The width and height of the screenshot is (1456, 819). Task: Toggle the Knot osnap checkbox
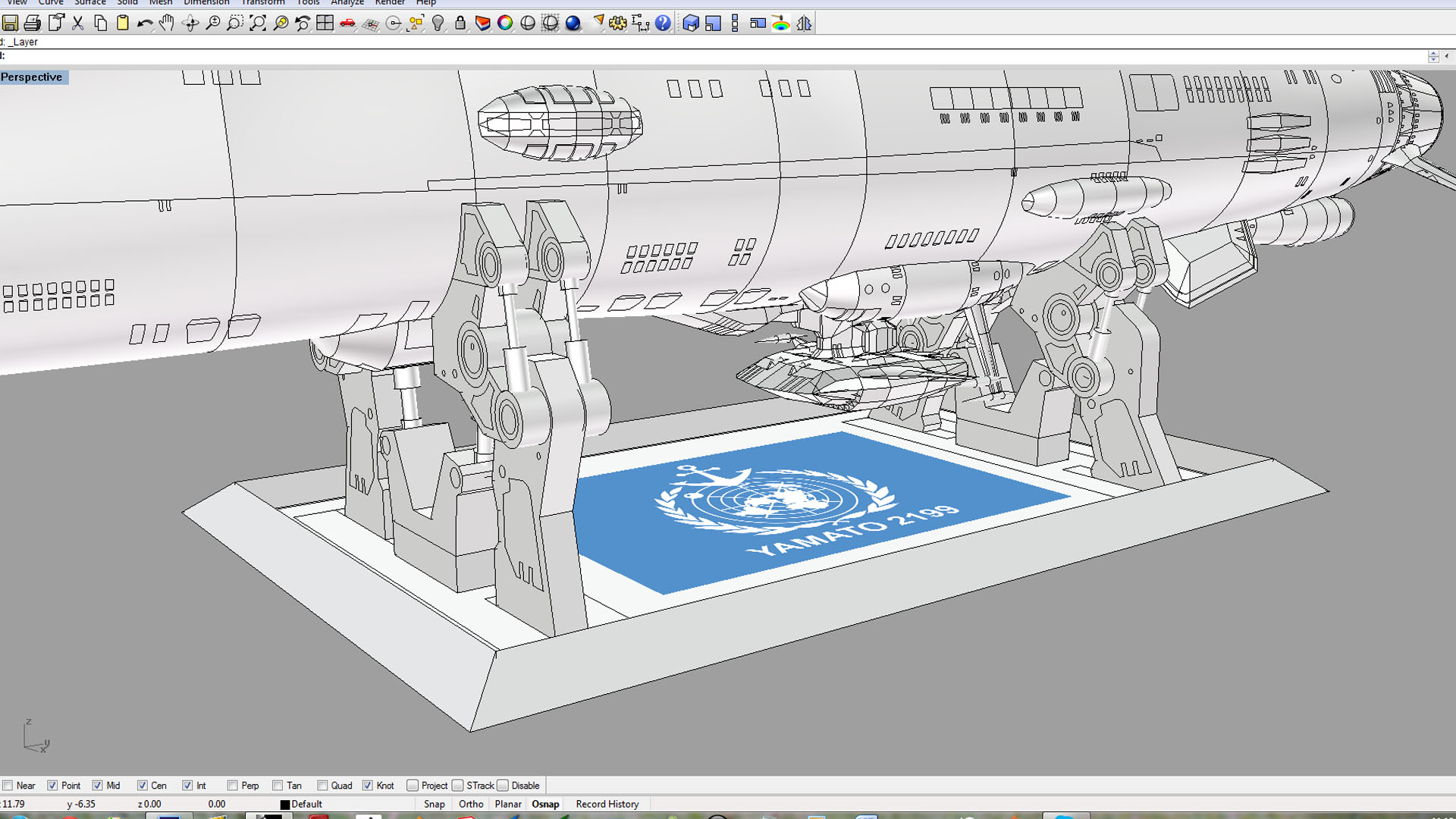(x=367, y=786)
